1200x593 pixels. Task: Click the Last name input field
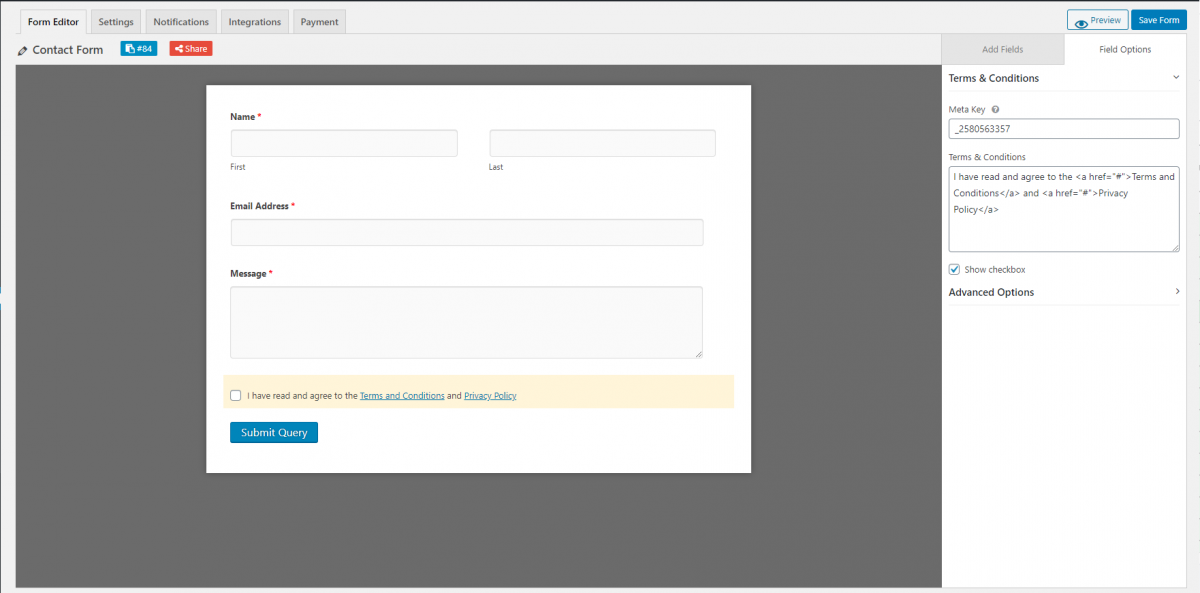tap(602, 143)
